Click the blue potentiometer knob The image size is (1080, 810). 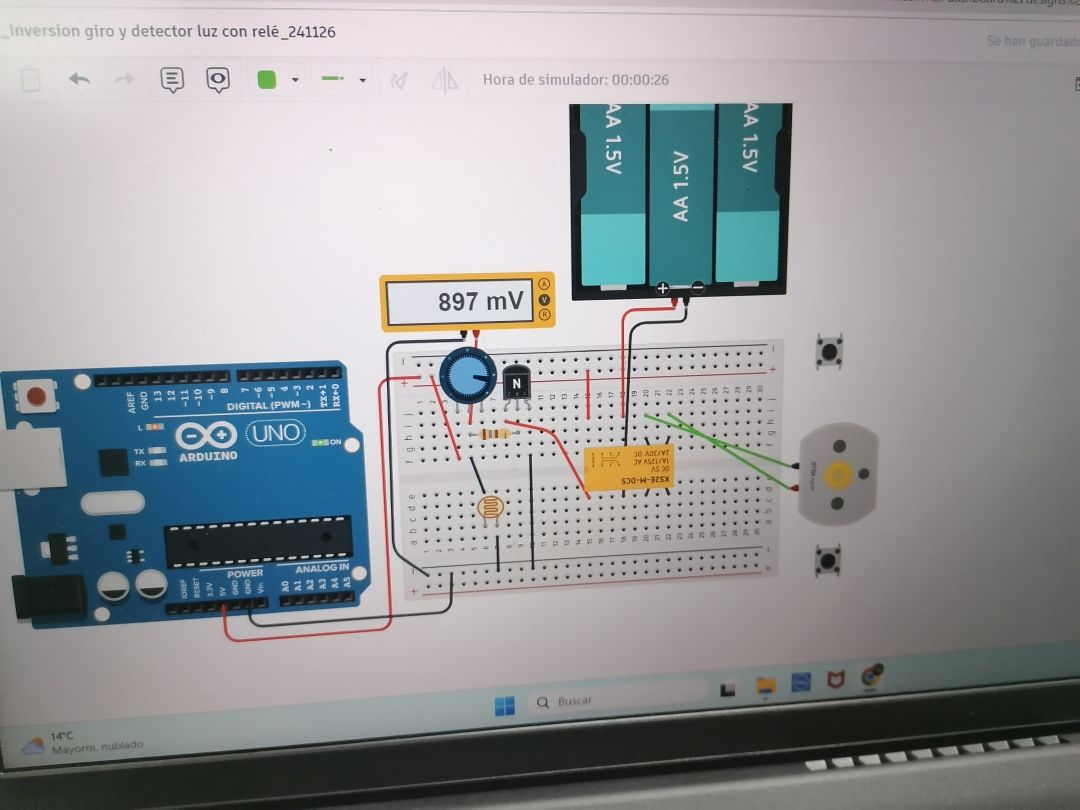coord(467,376)
